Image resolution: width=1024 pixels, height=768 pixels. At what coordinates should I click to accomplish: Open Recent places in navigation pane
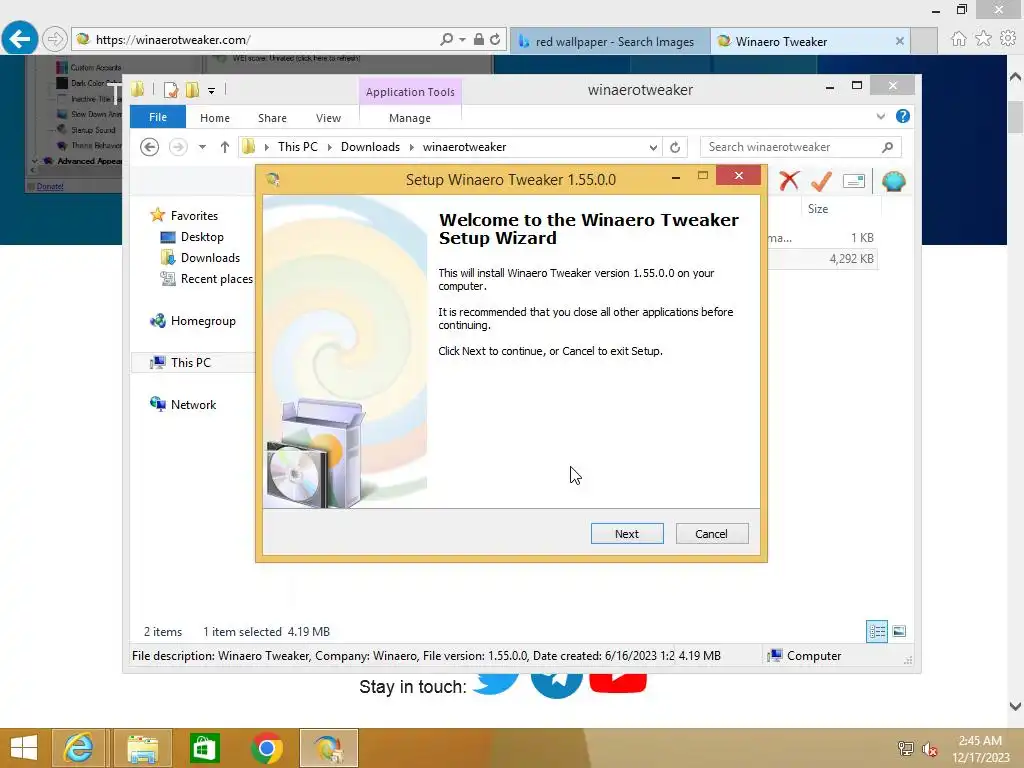pos(216,279)
